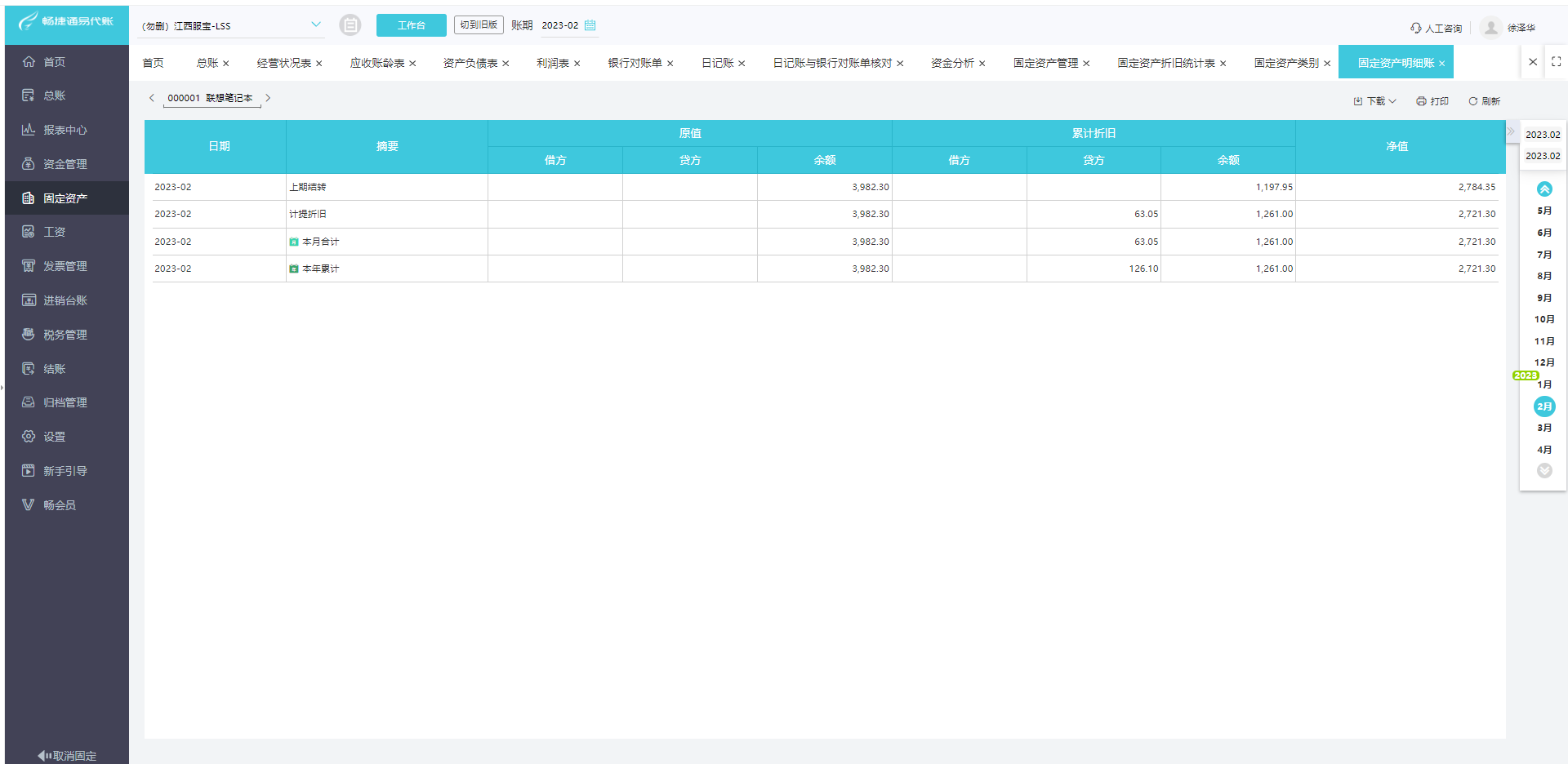Click the up arrow above 5月
Viewport: 1568px width, 764px height.
pyautogui.click(x=1544, y=189)
